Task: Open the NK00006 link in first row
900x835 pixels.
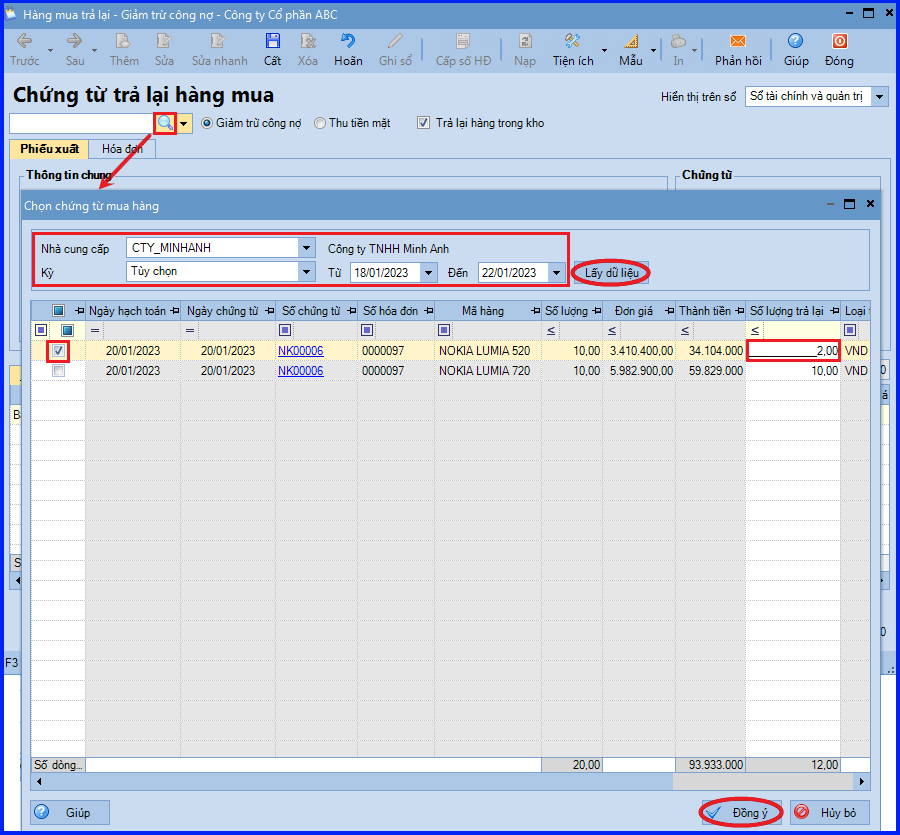Action: (301, 351)
